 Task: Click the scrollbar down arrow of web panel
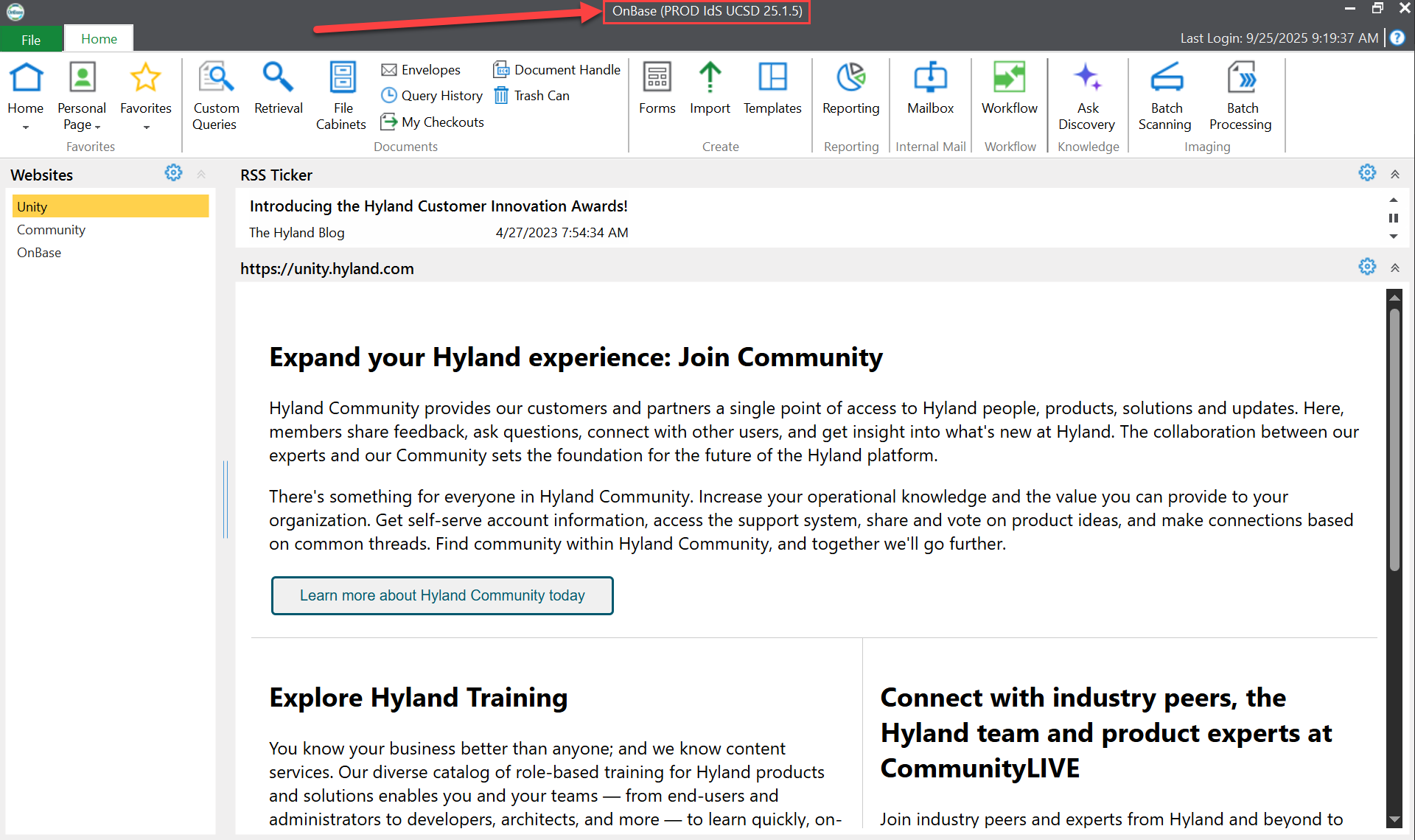tap(1394, 819)
